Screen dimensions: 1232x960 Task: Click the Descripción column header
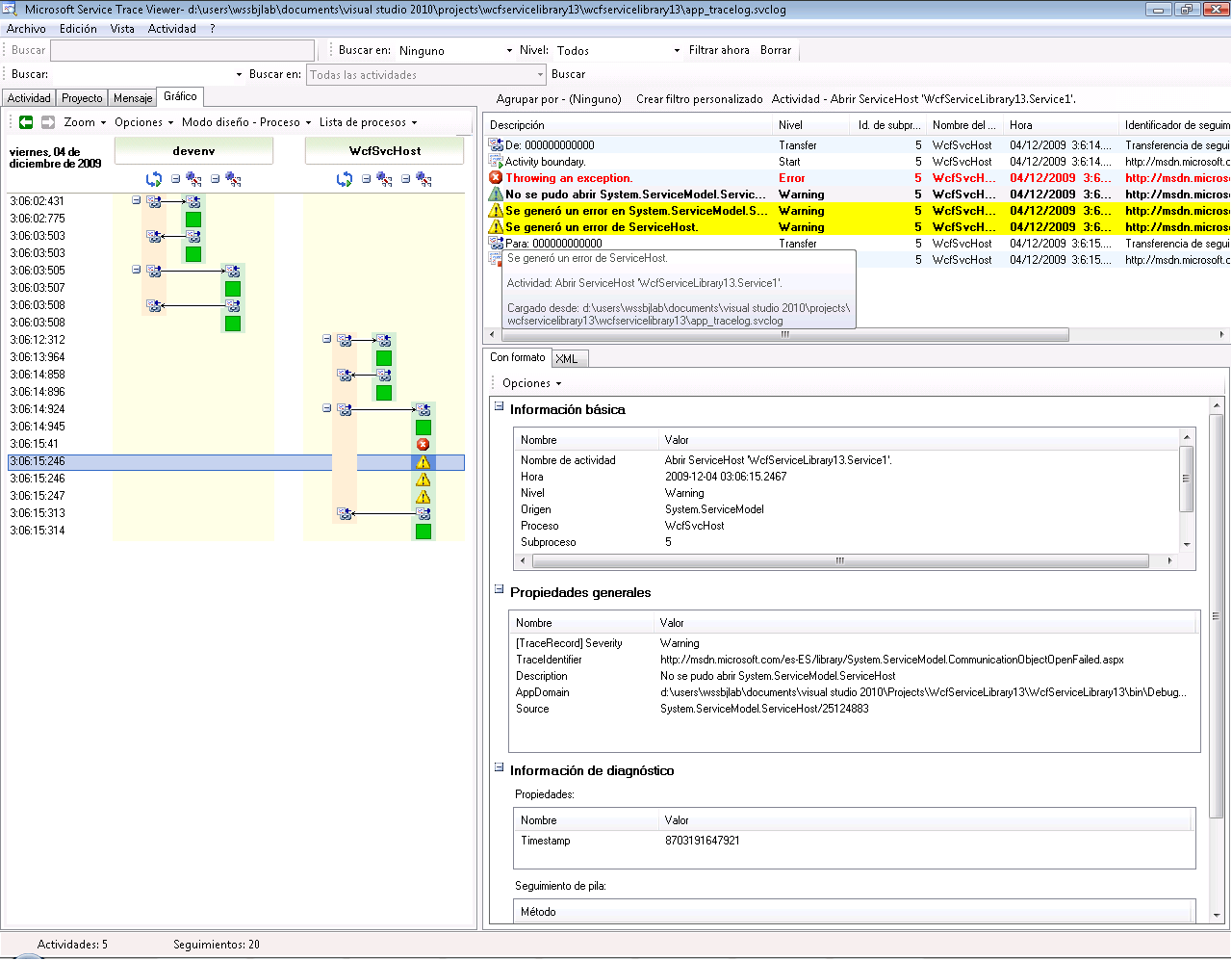[x=629, y=125]
